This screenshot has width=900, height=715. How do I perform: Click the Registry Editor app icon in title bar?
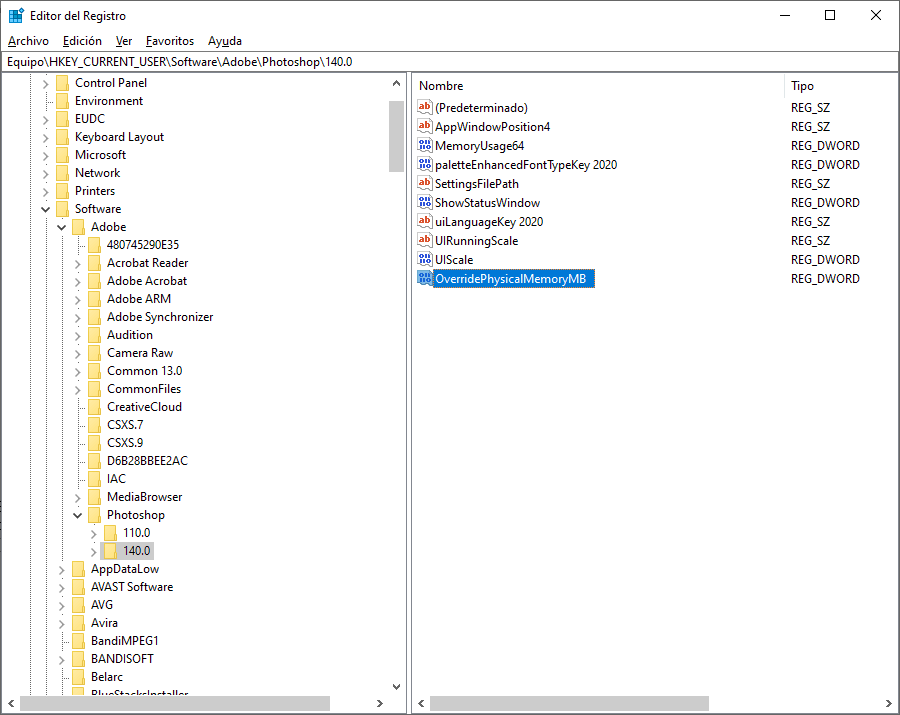point(16,15)
